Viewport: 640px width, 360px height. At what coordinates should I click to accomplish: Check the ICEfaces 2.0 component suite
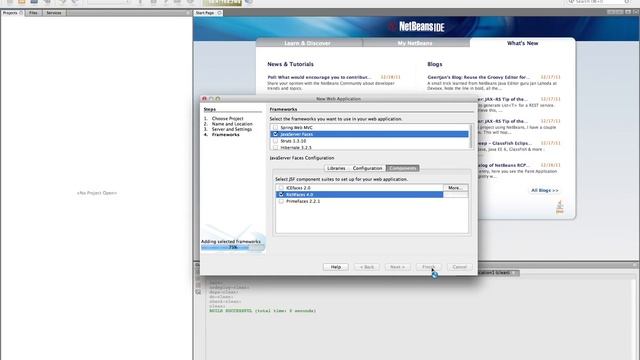point(281,188)
